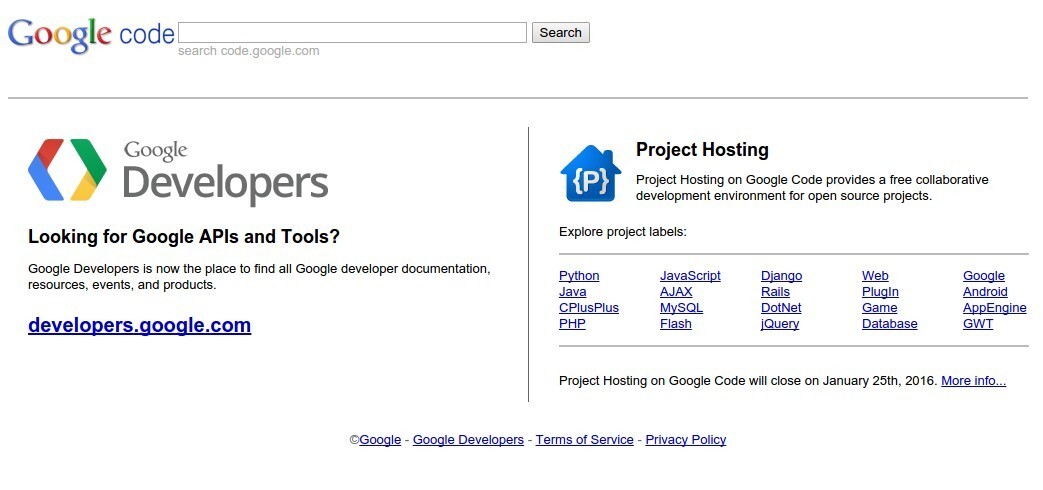Open the MySQL project label
Image resolution: width=1043 pixels, height=490 pixels.
coord(682,308)
